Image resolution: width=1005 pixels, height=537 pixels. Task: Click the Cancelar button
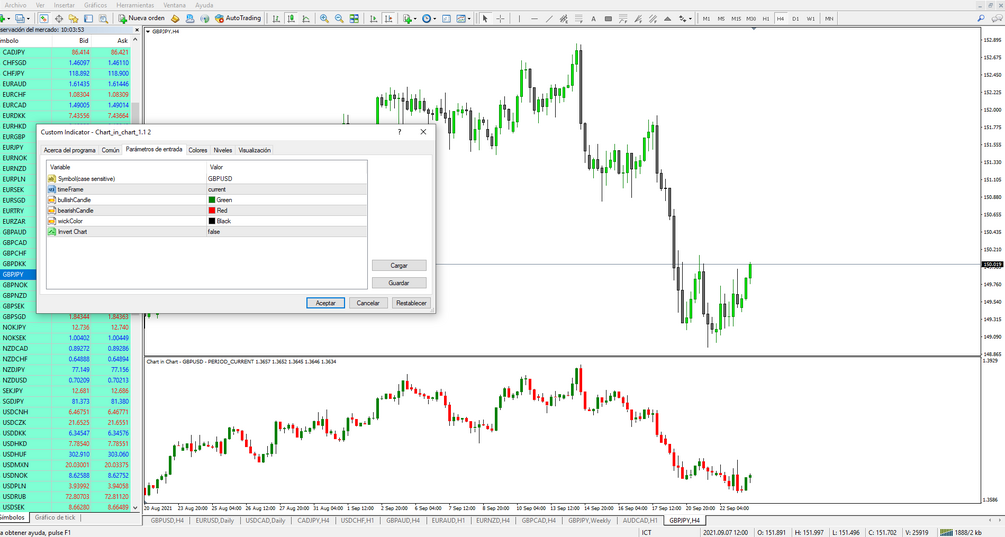(368, 303)
